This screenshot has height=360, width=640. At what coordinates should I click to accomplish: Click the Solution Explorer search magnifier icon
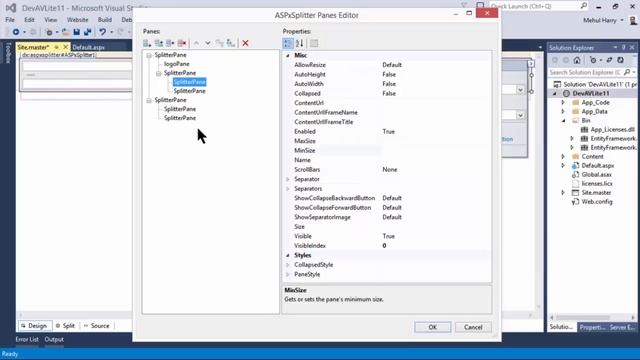point(627,72)
